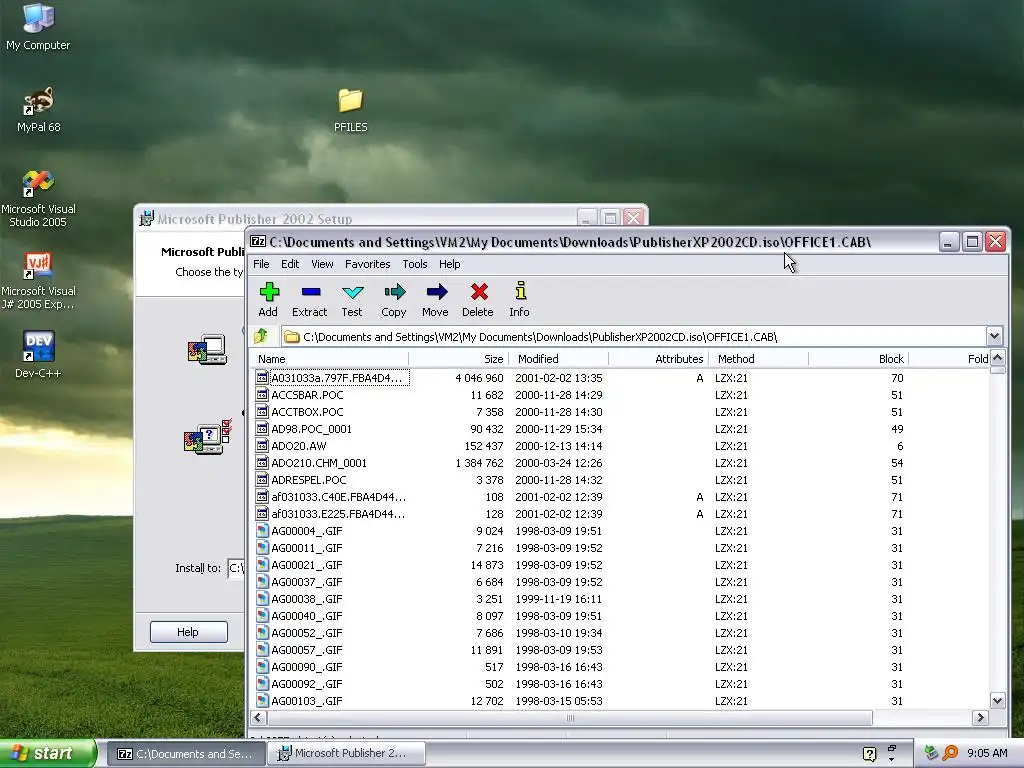Click the 9:05 AM system clock
Viewport: 1024px width, 768px height.
987,753
